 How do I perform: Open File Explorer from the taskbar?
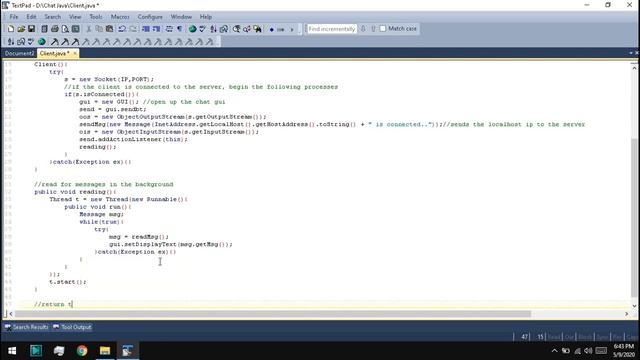[x=105, y=351]
